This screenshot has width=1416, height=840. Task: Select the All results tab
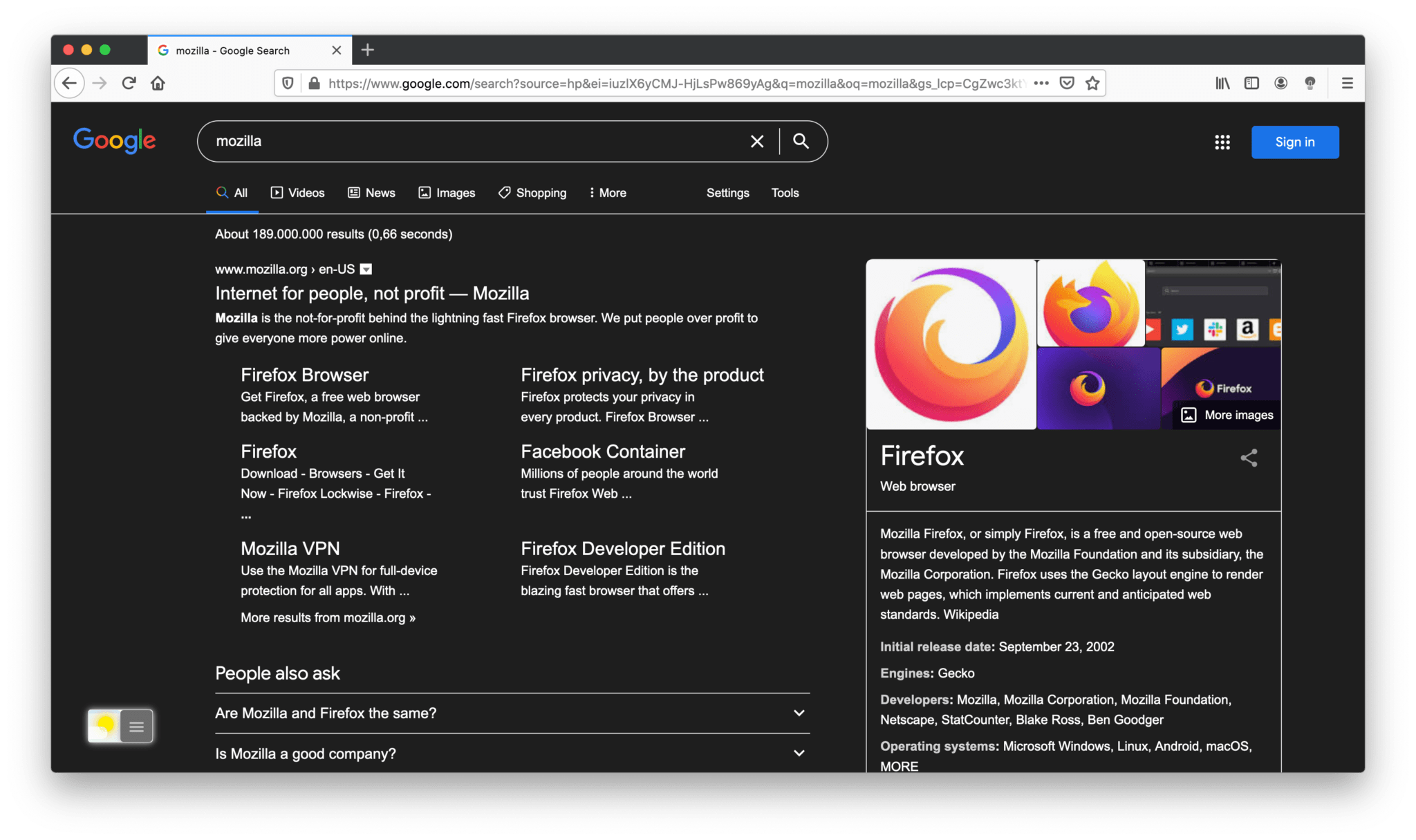232,192
